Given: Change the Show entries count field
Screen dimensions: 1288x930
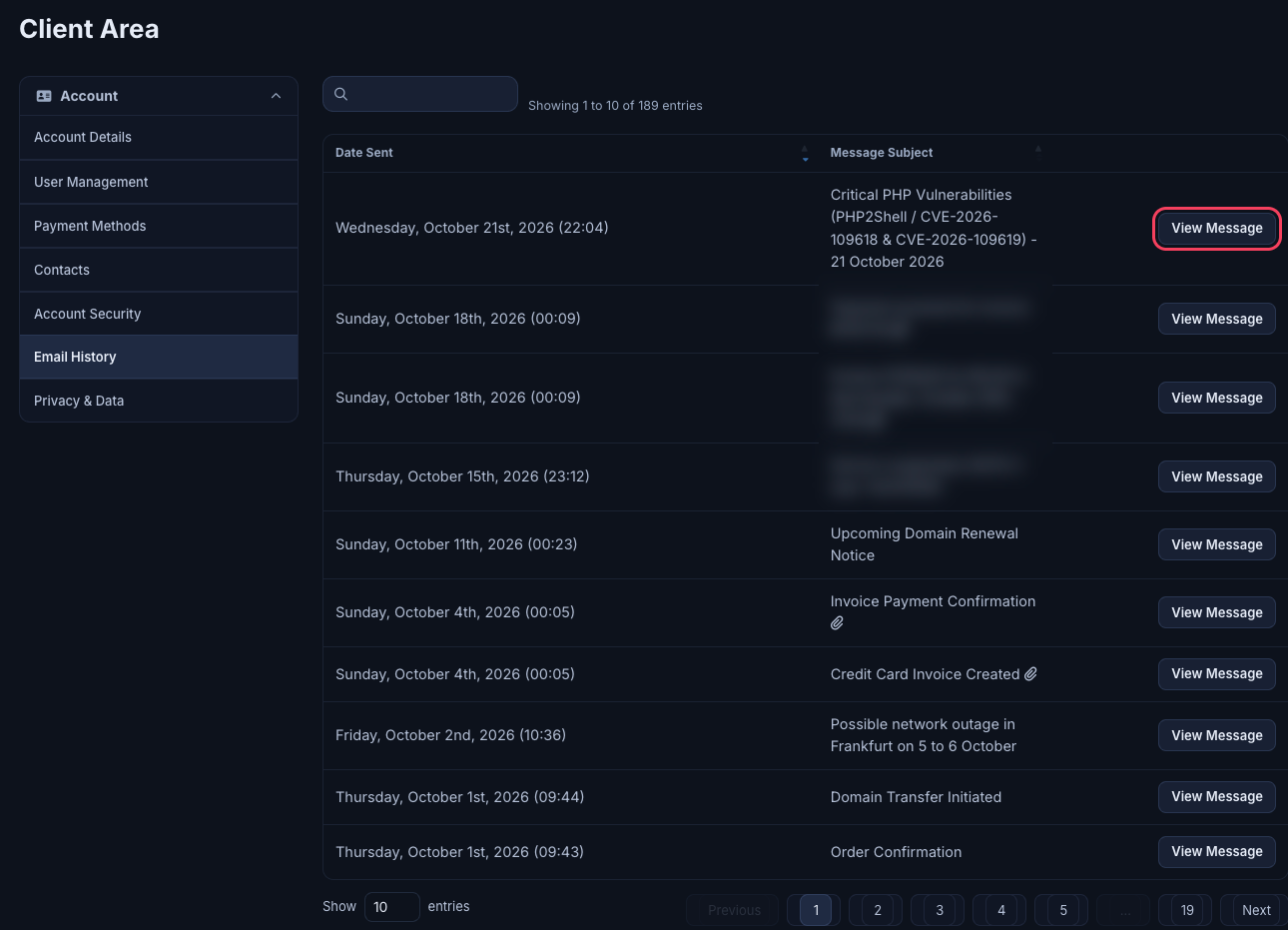Looking at the screenshot, I should pos(392,907).
